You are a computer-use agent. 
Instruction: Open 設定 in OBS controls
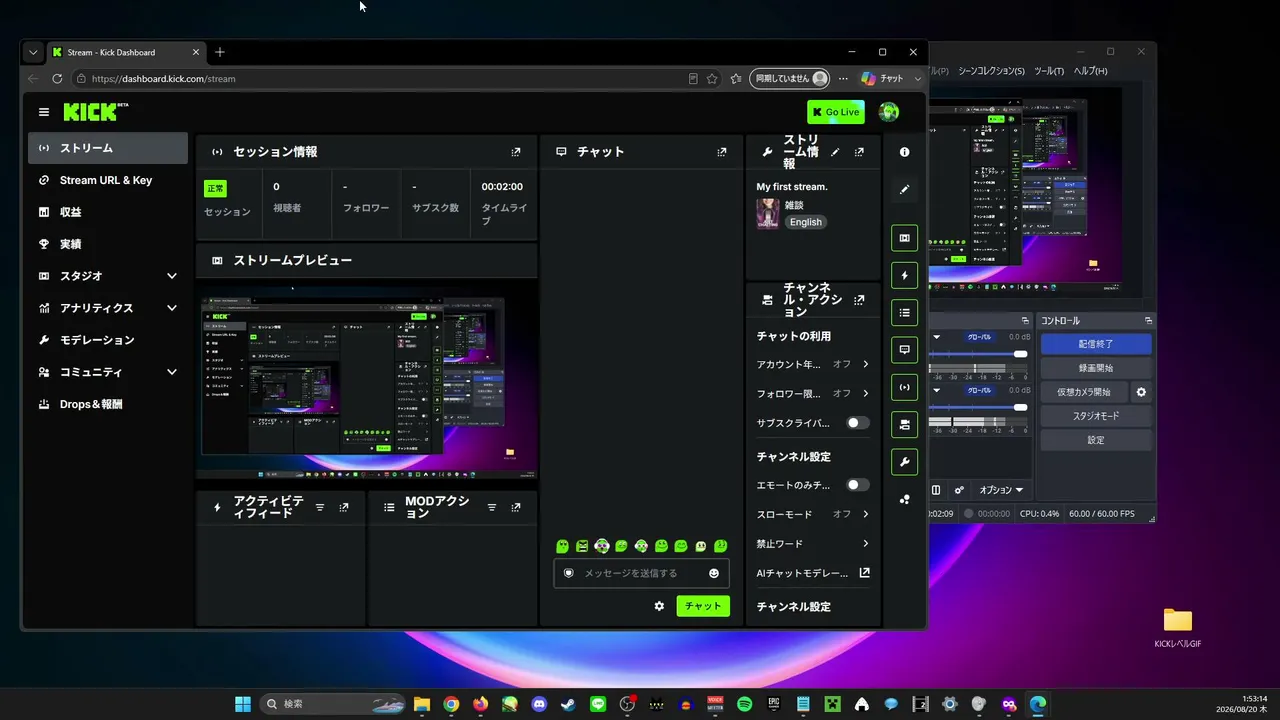pyautogui.click(x=1096, y=440)
